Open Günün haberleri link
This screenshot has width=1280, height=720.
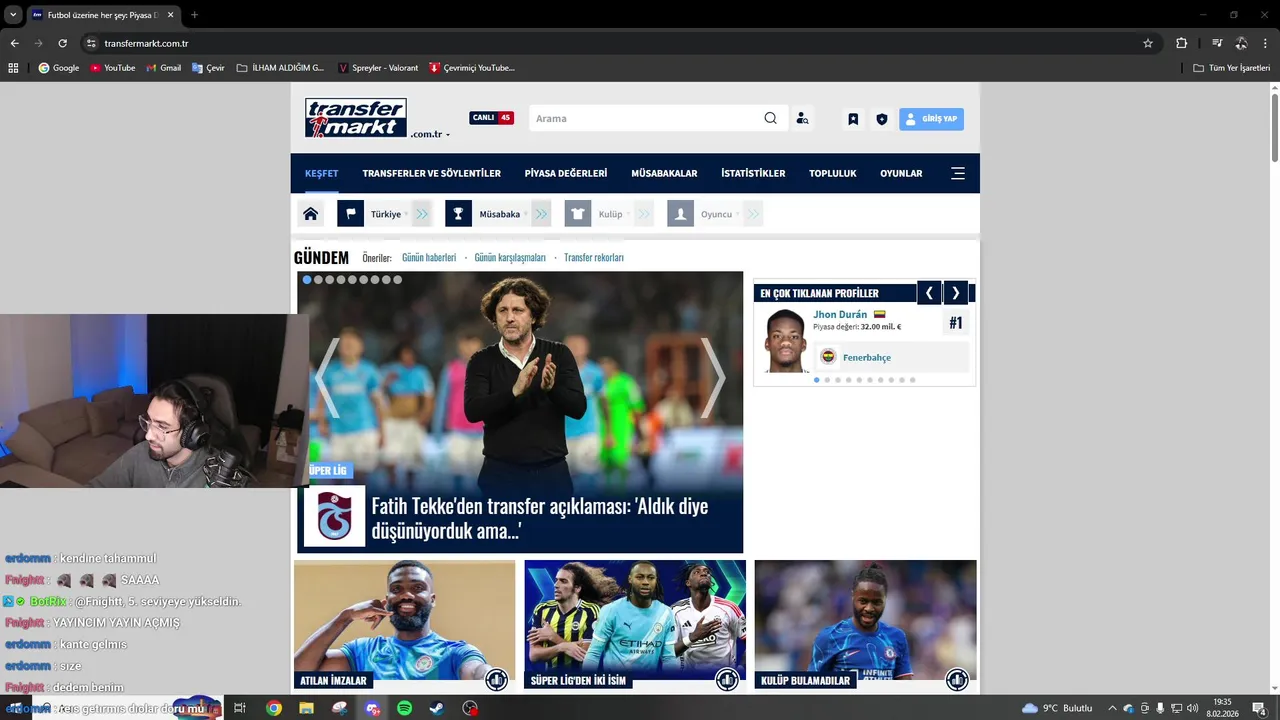[429, 258]
